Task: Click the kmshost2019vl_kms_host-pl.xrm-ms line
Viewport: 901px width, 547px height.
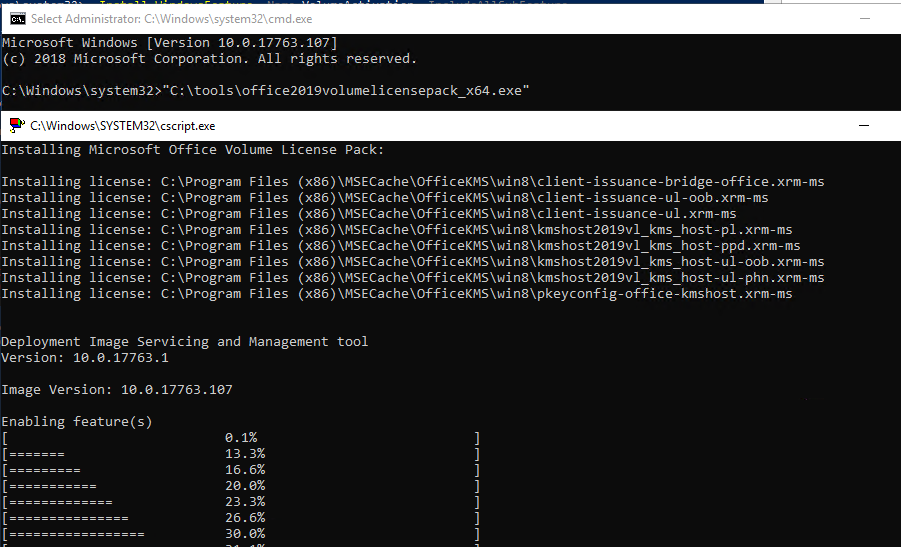Action: [396, 230]
